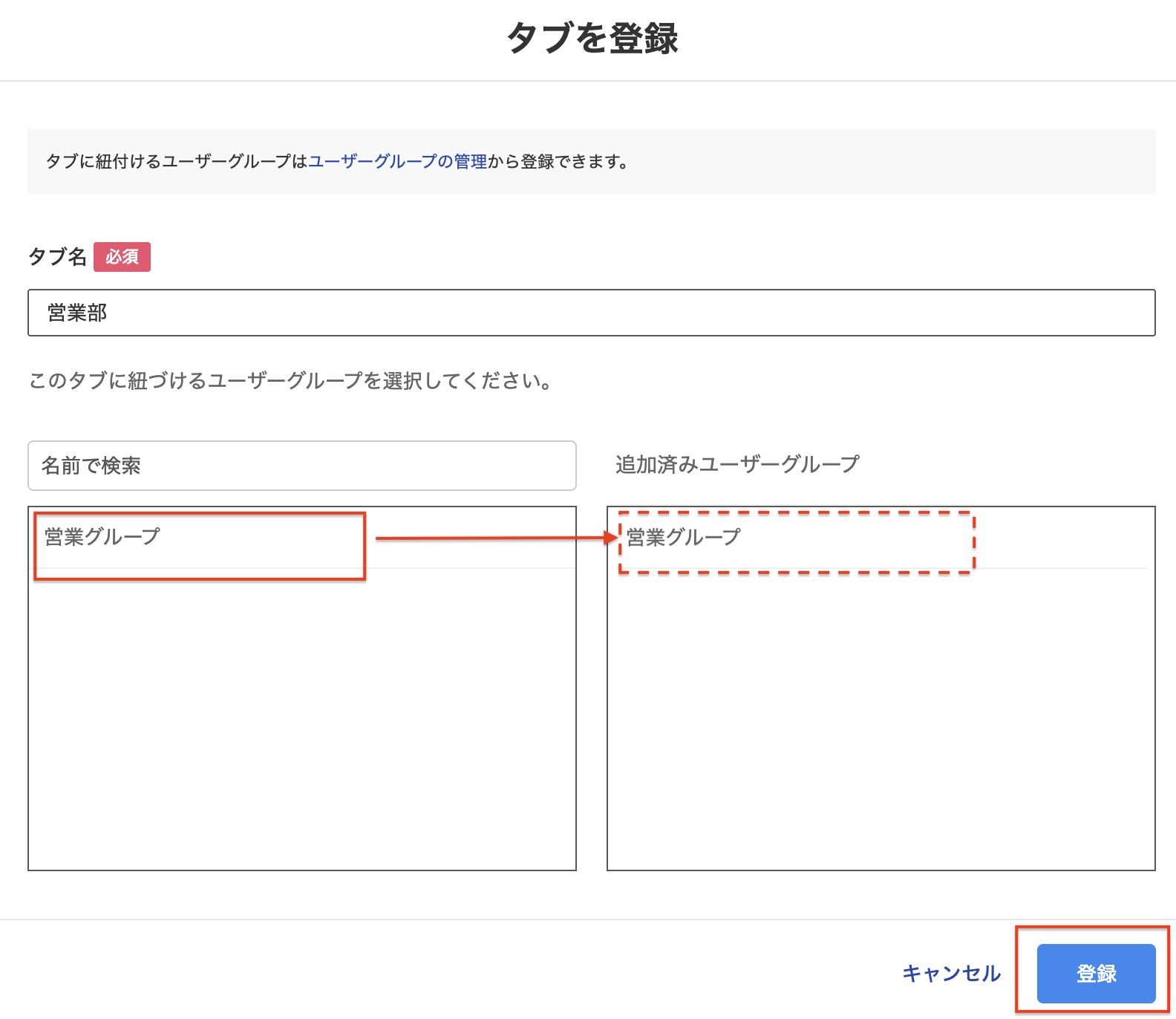Select 営業グループ in the available groups list

302,538
